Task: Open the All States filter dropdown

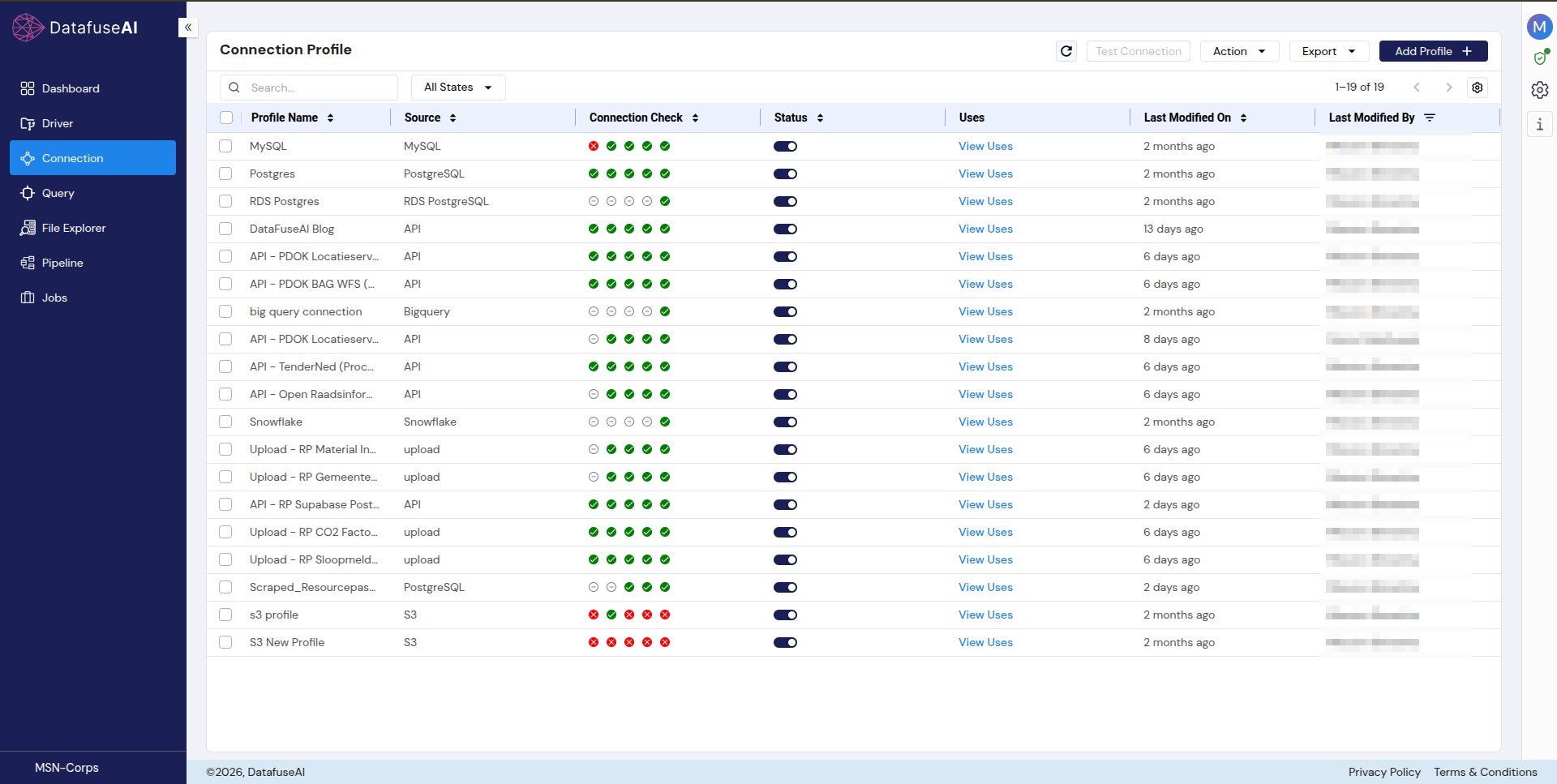Action: tap(458, 88)
